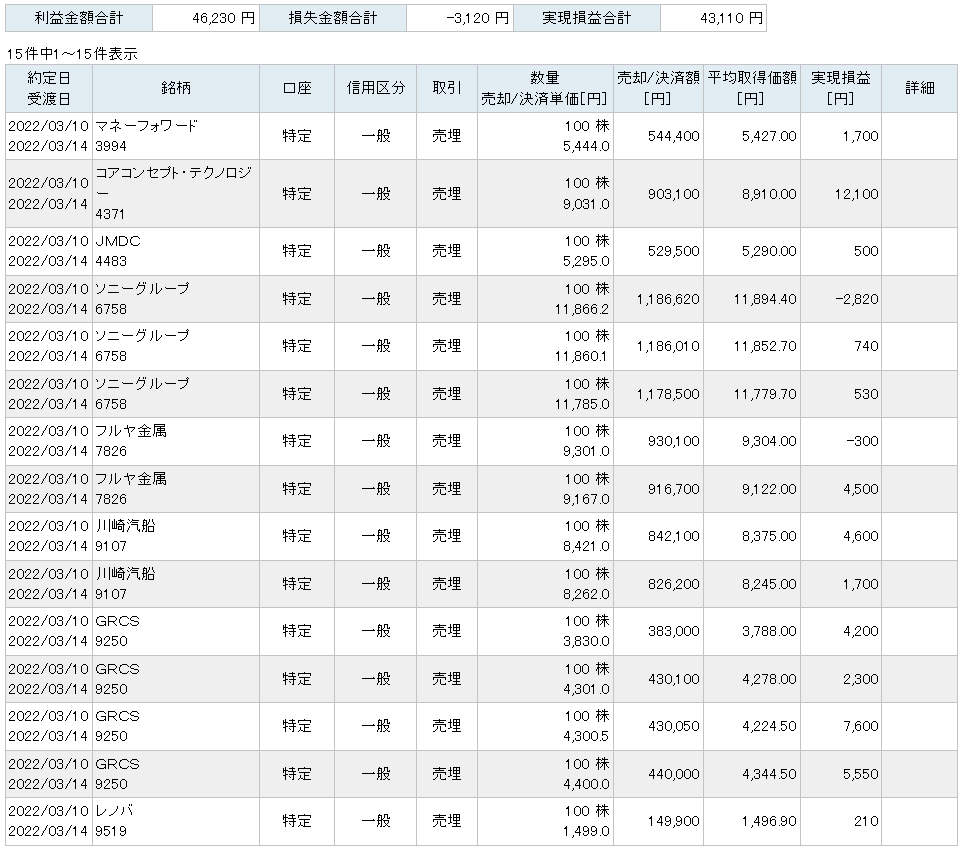Click the 損失金額合計 label
962x850 pixels.
pyautogui.click(x=333, y=18)
